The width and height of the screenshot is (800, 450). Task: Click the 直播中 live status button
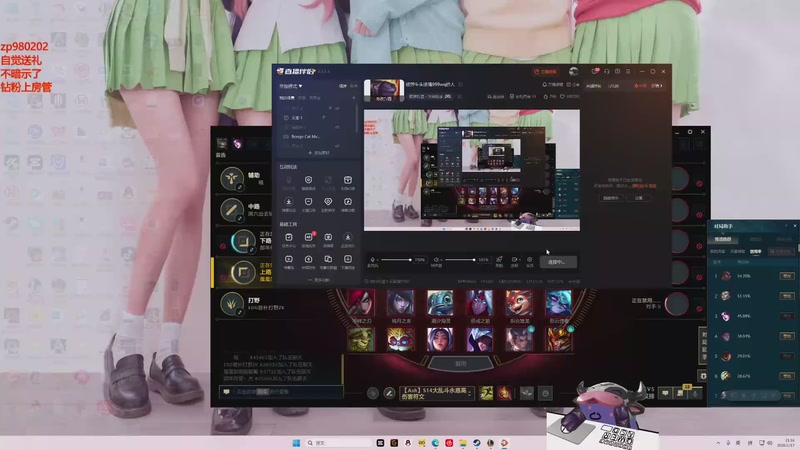point(558,262)
